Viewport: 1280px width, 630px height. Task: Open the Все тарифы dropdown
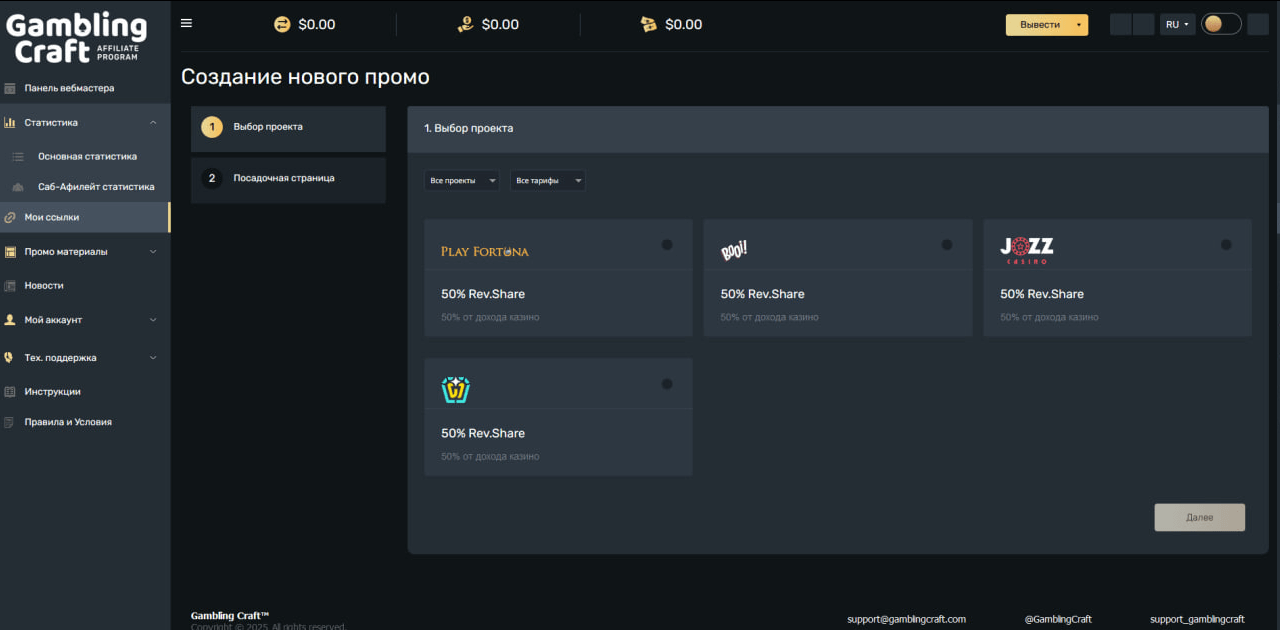point(548,181)
